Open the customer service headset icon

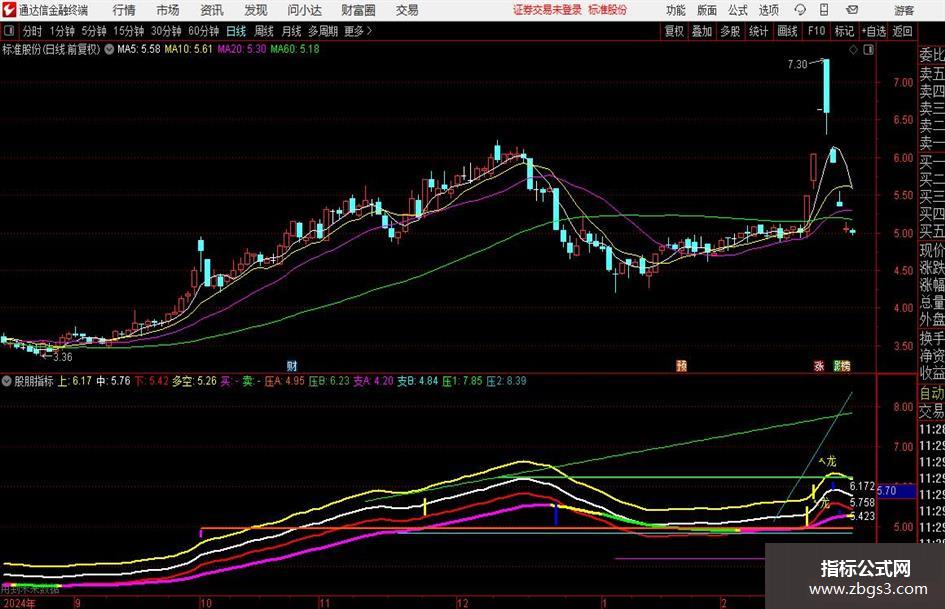pos(800,10)
